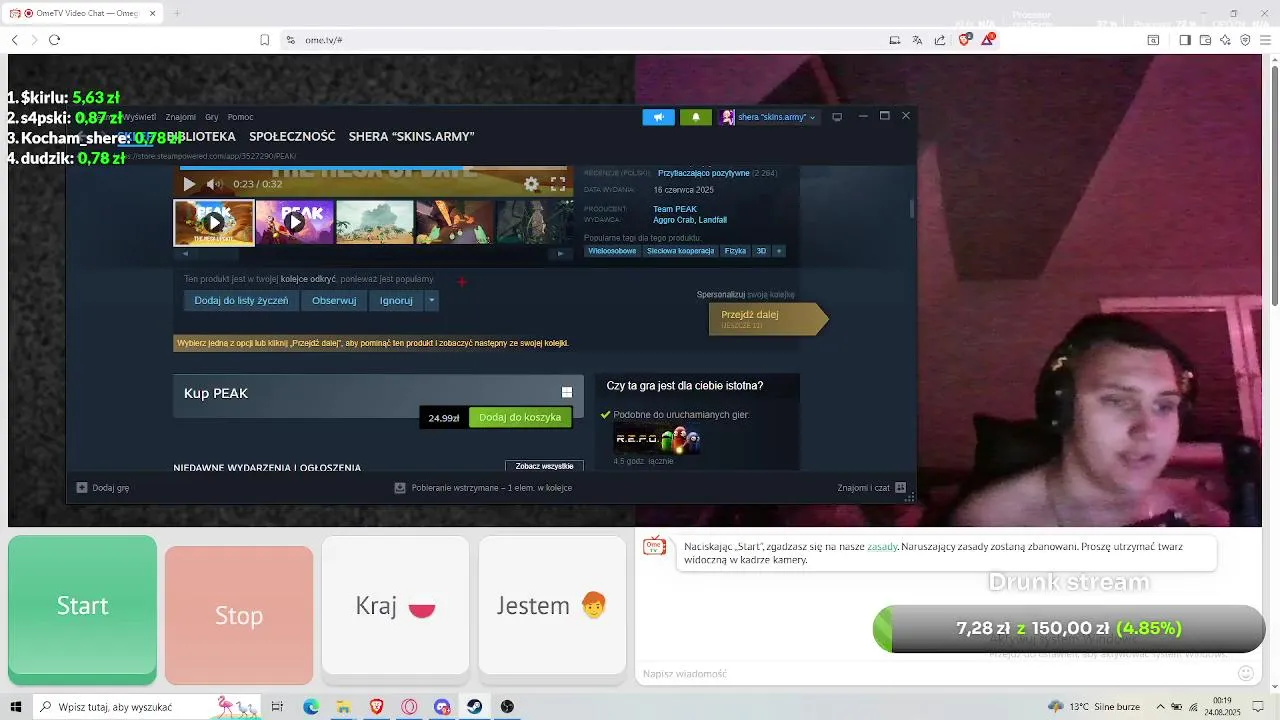Select the Sieciowa kooperacja tag
This screenshot has width=1280, height=720.
tap(680, 251)
